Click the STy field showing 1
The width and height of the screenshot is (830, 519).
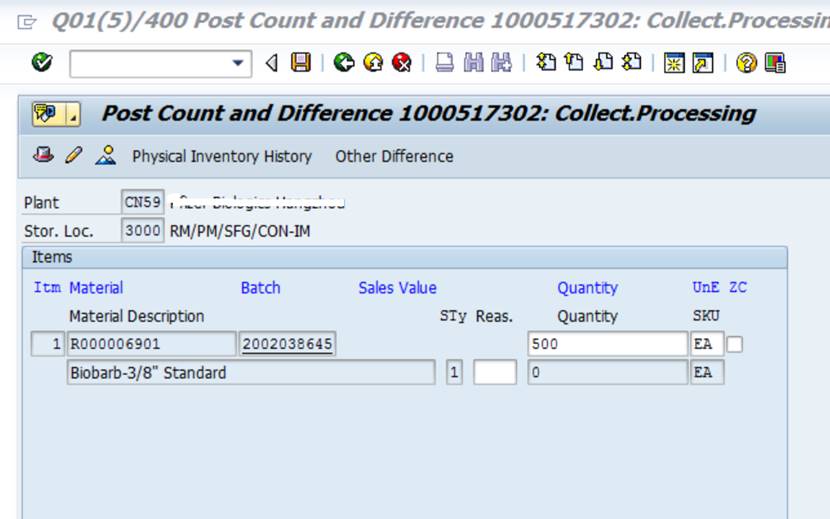tap(454, 372)
